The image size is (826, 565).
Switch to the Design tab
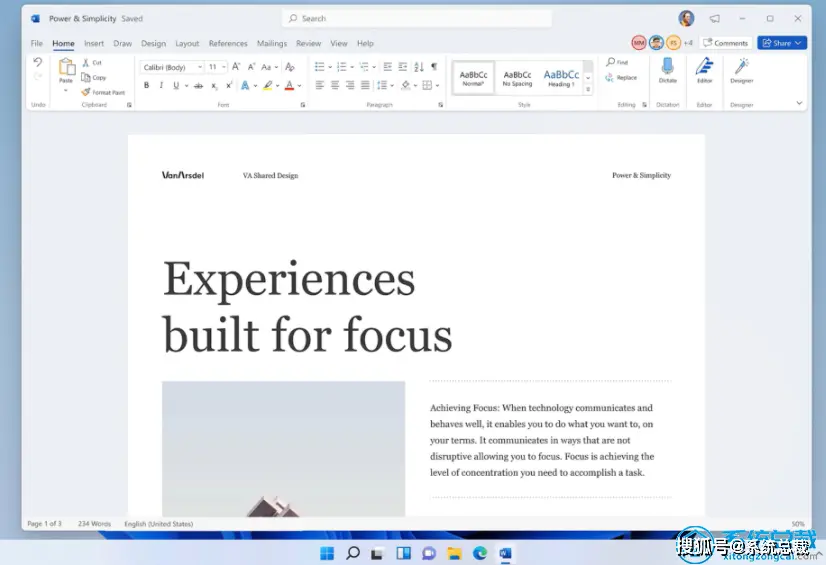[153, 43]
